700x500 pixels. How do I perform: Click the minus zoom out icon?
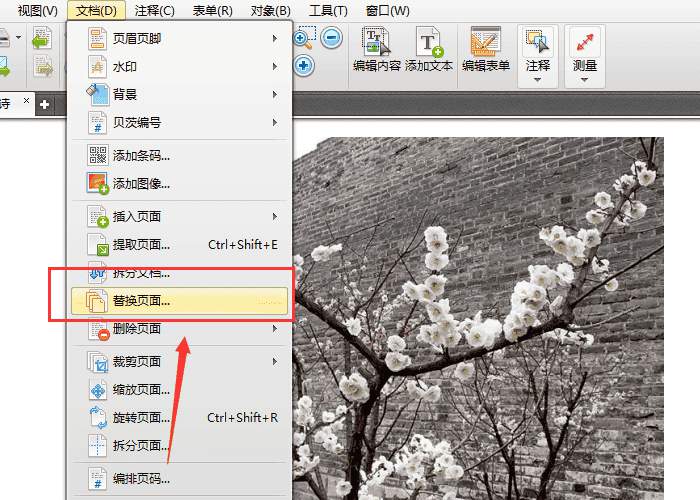332,38
